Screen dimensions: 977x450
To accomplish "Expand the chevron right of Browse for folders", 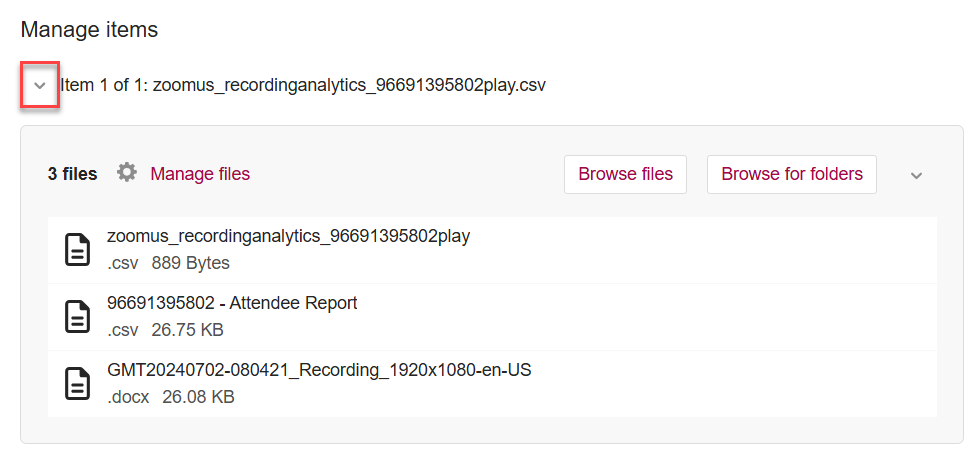I will pyautogui.click(x=916, y=175).
